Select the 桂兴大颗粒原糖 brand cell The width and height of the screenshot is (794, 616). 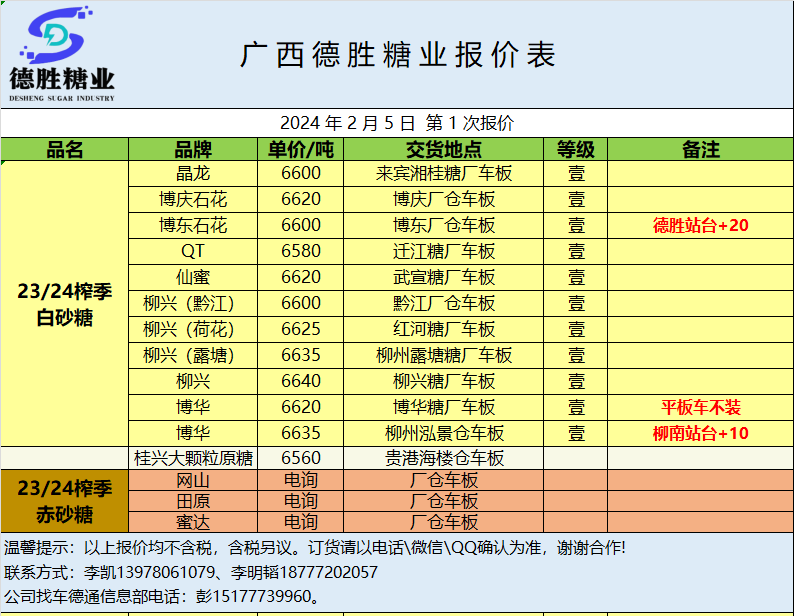coord(193,459)
